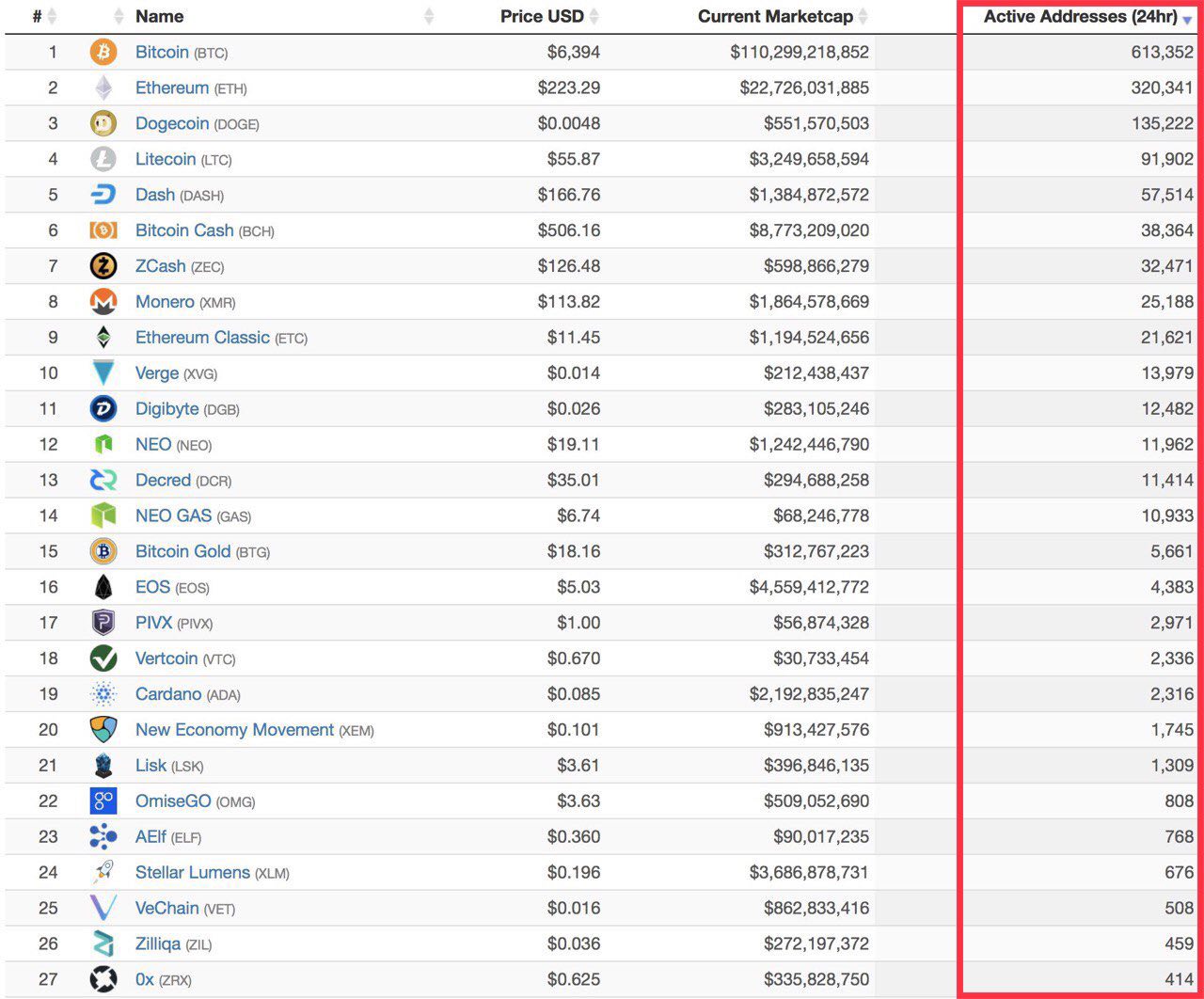Click the Ethereum Classic logo icon
Image resolution: width=1204 pixels, height=999 pixels.
tap(103, 338)
